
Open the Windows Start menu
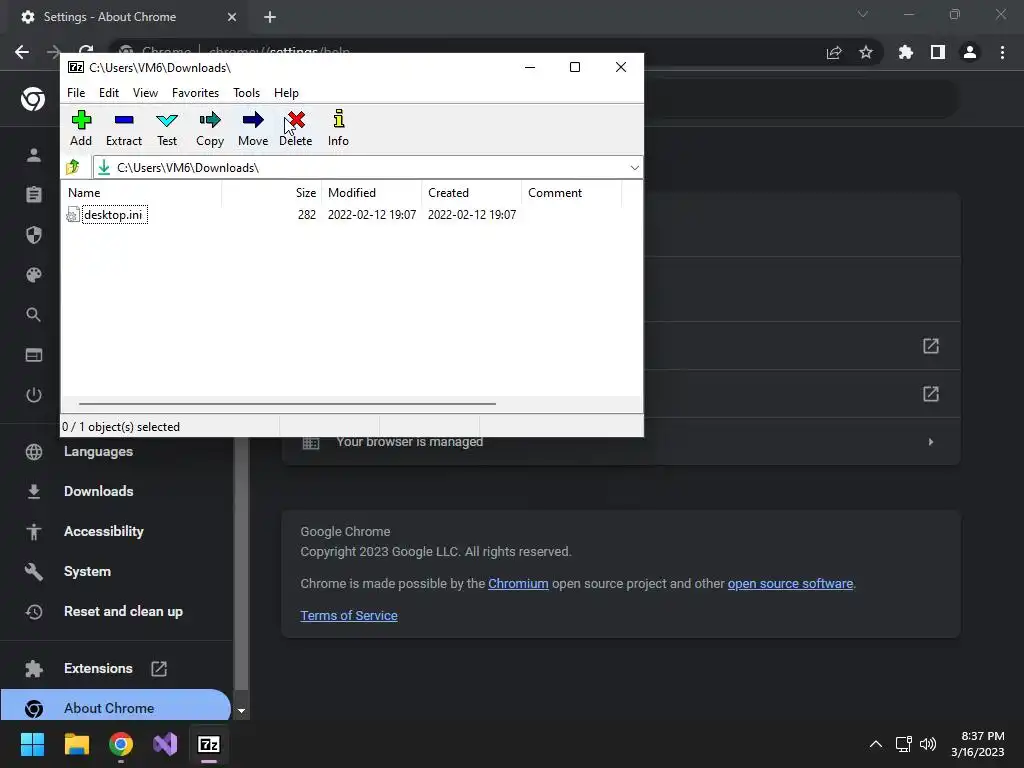[33, 744]
